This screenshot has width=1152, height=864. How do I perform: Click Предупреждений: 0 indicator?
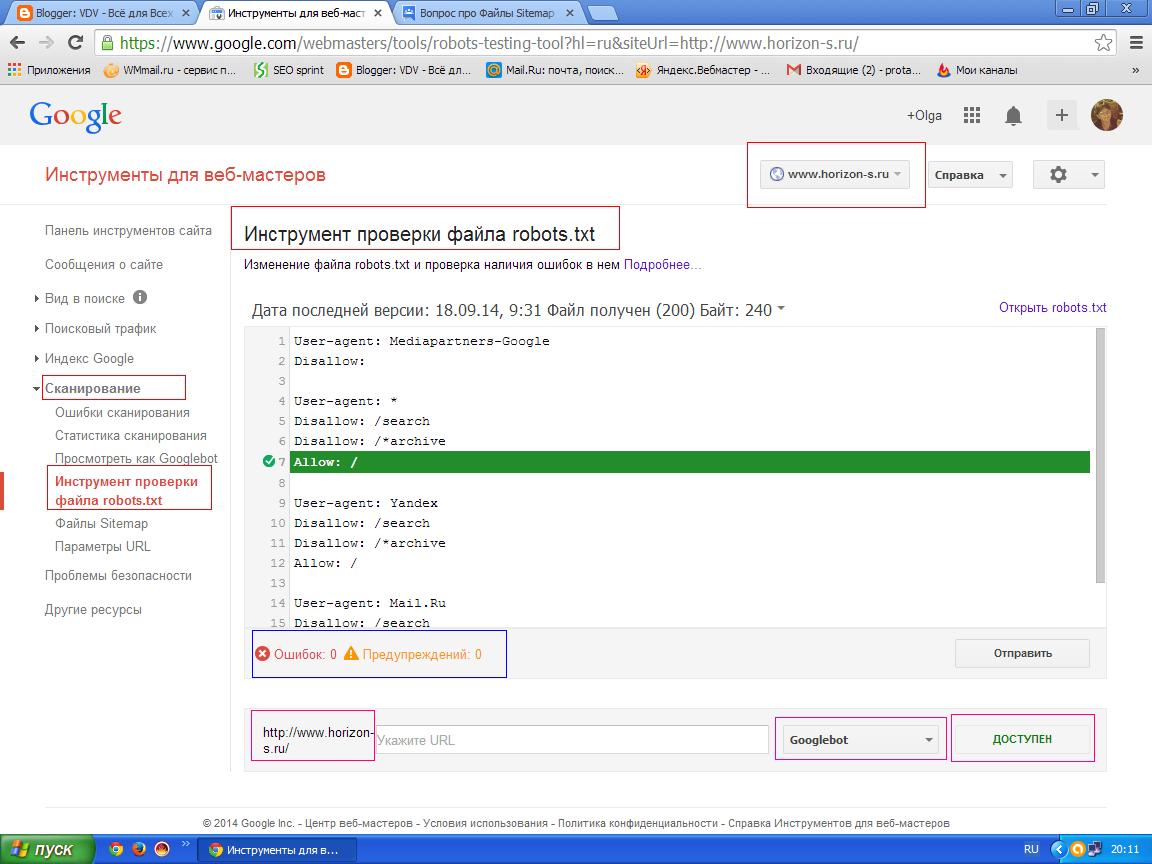pyautogui.click(x=413, y=654)
